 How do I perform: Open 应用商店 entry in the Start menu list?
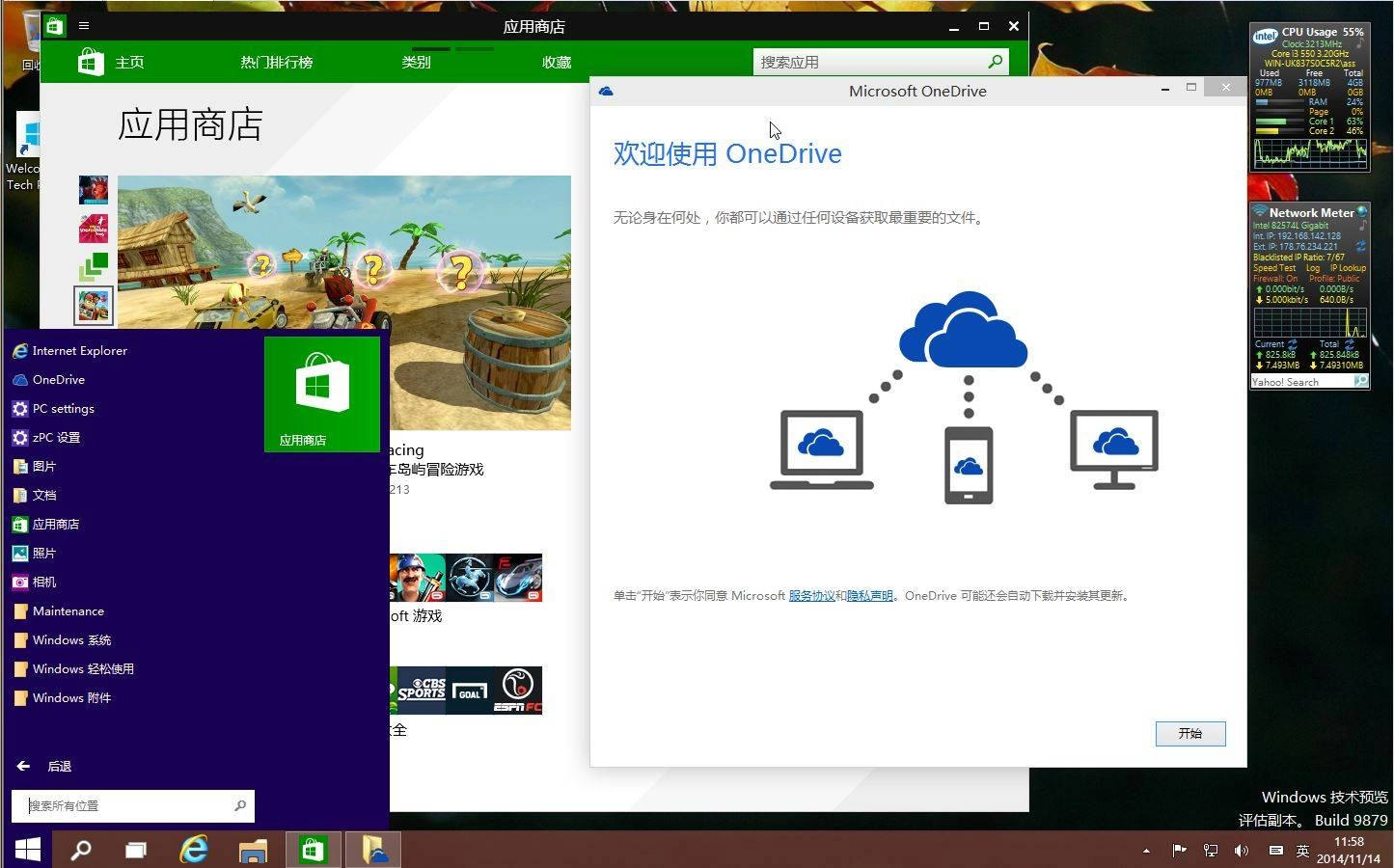[x=56, y=524]
